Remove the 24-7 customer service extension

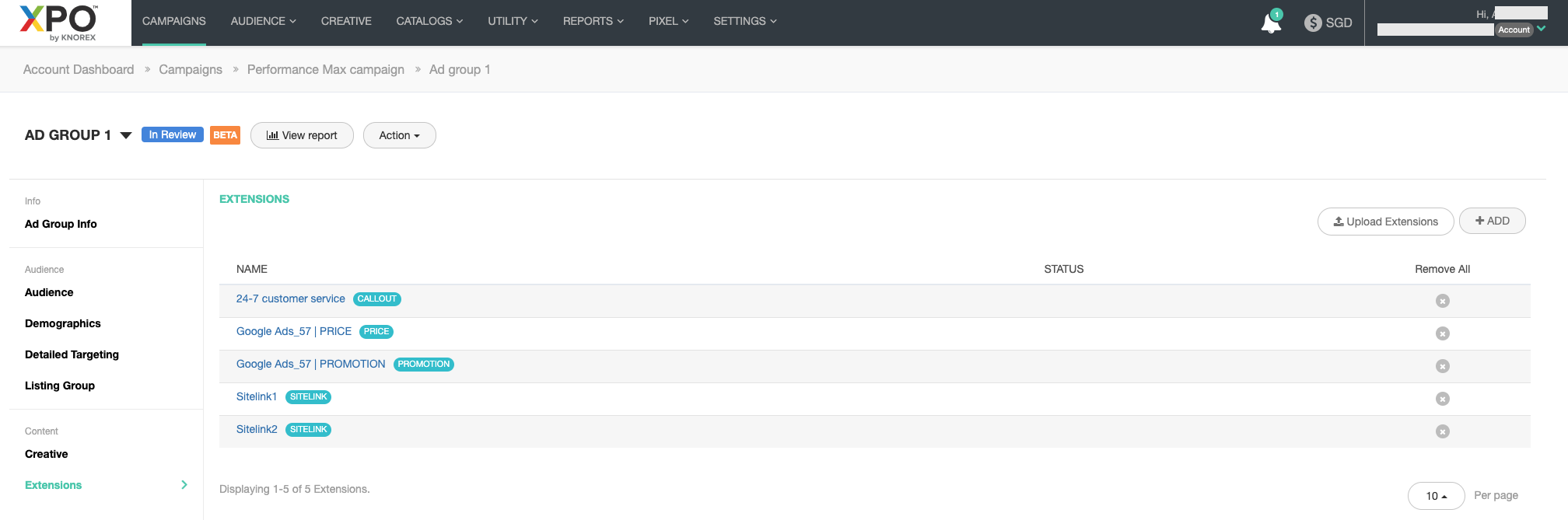[1442, 301]
